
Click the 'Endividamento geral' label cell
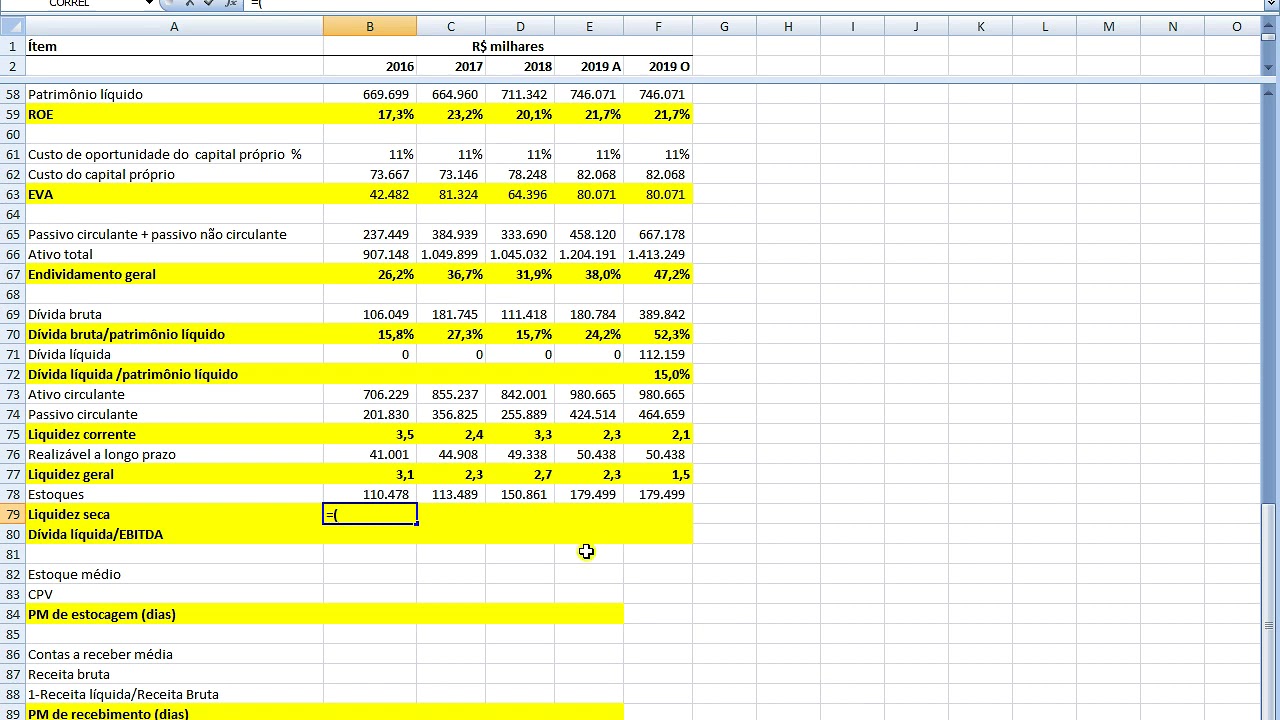(x=174, y=274)
